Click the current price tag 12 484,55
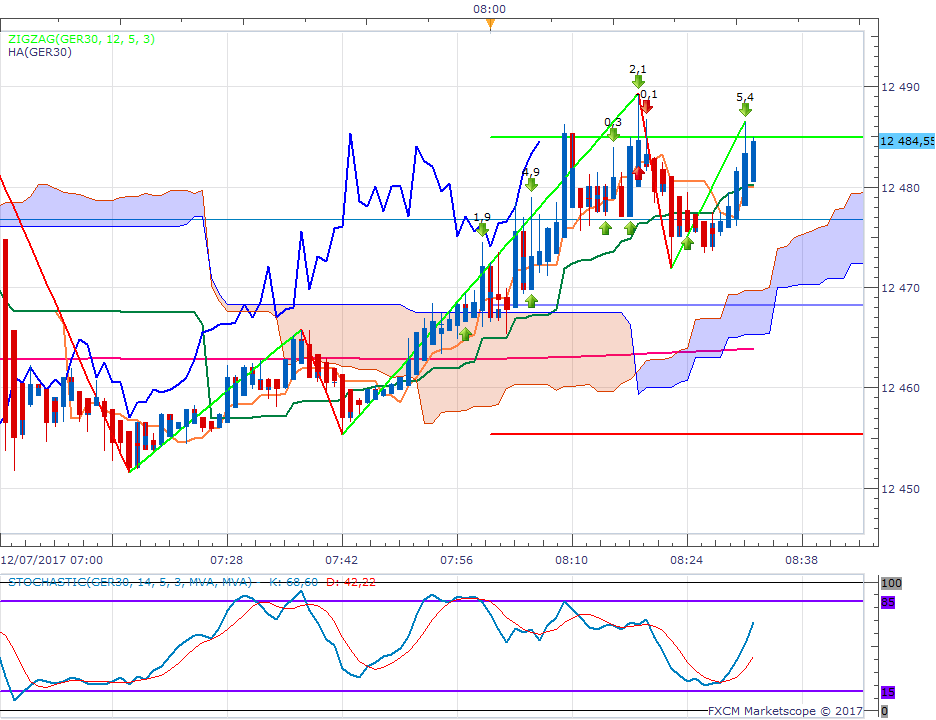 (x=907, y=141)
